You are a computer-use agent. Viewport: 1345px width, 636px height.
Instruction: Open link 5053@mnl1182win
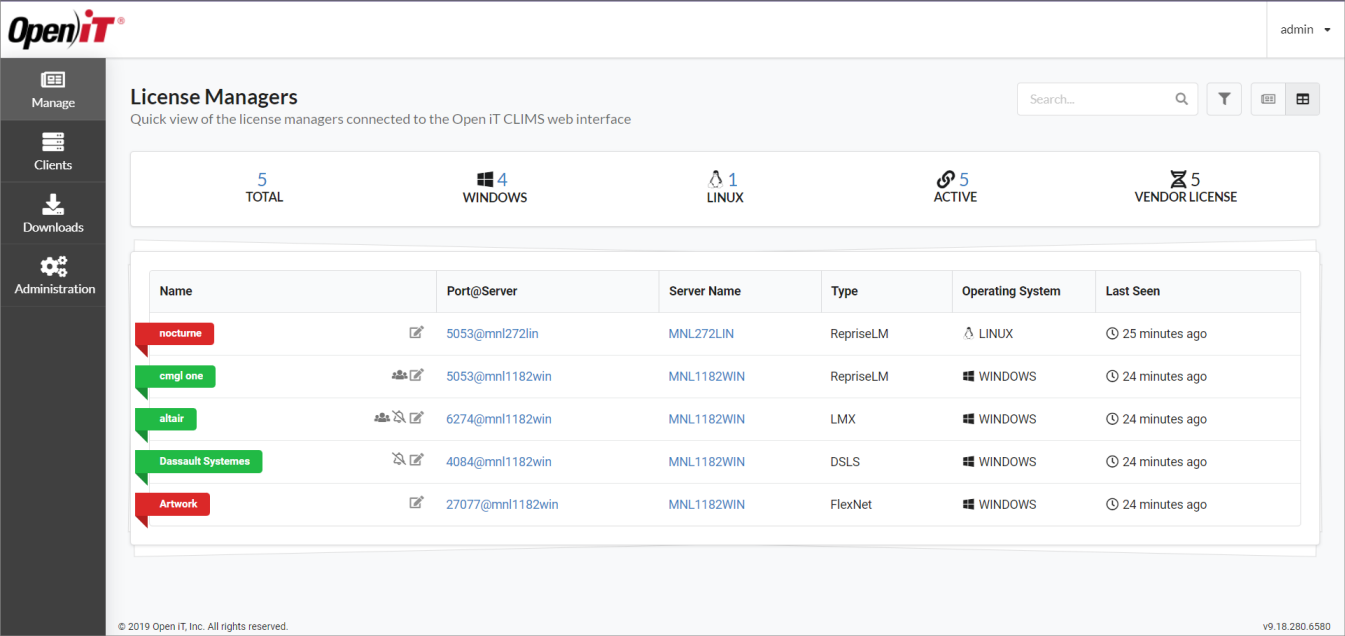pos(499,377)
